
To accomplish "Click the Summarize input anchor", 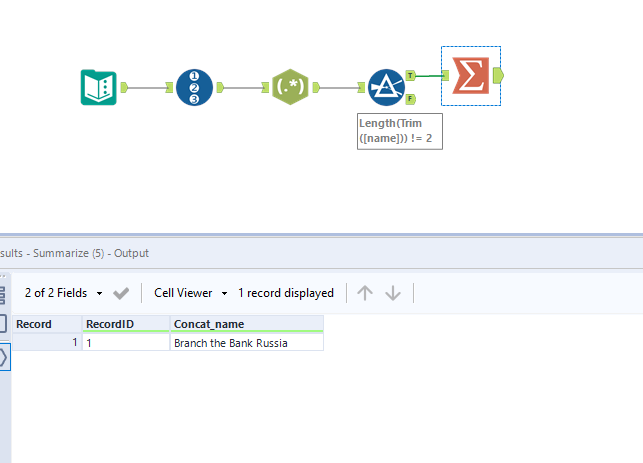I will (x=445, y=75).
